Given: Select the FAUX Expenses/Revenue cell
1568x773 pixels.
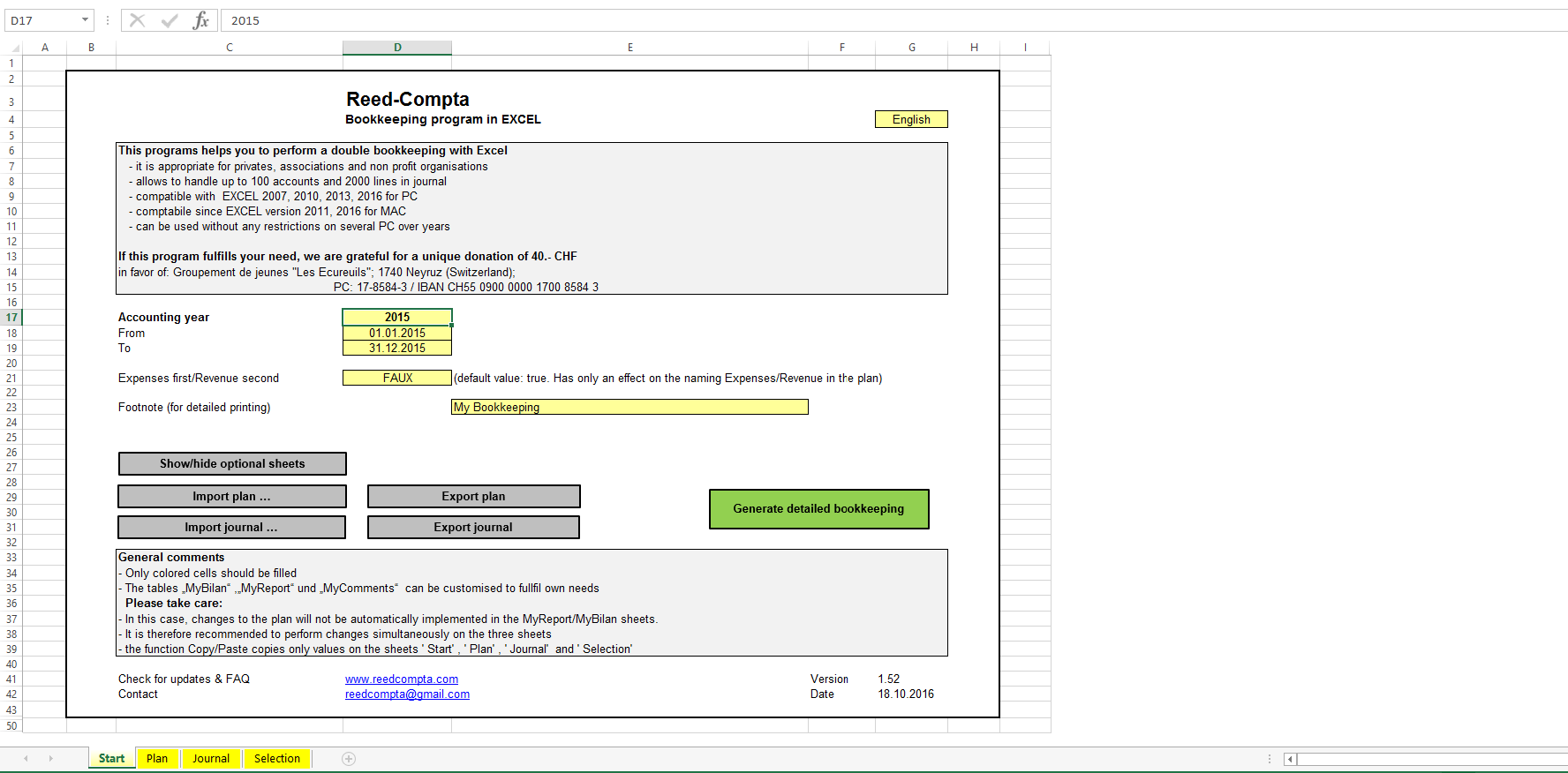Looking at the screenshot, I should pyautogui.click(x=397, y=378).
